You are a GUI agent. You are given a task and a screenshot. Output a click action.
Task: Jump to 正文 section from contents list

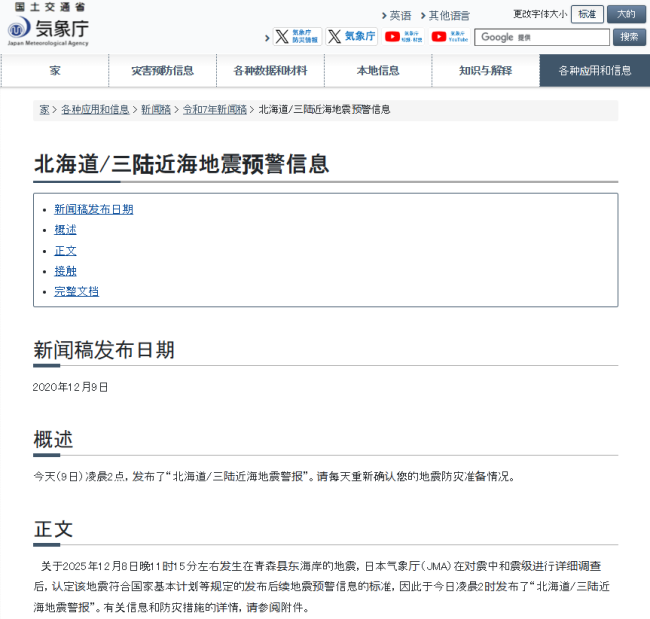[x=65, y=250]
